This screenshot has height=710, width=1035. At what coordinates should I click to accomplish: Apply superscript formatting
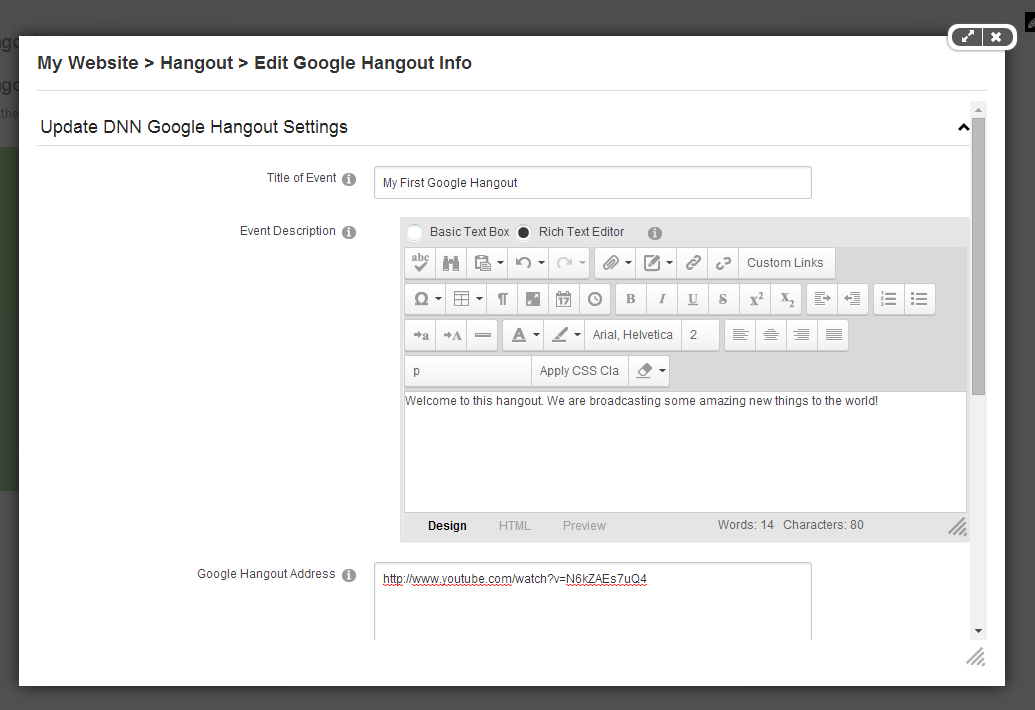(x=756, y=299)
